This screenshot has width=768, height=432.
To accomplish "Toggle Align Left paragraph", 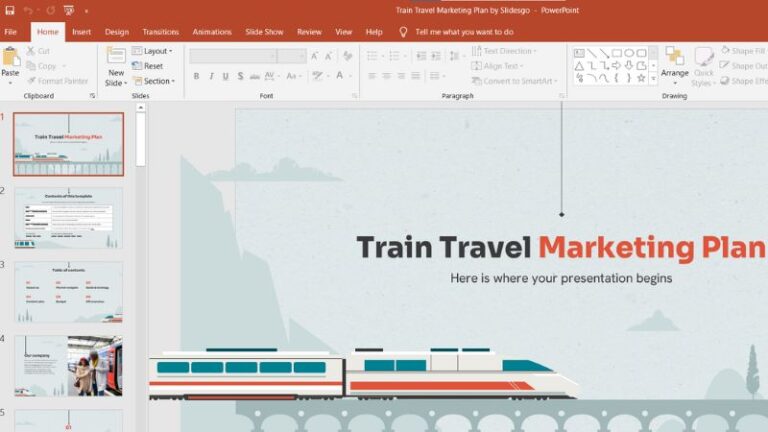I will point(372,76).
